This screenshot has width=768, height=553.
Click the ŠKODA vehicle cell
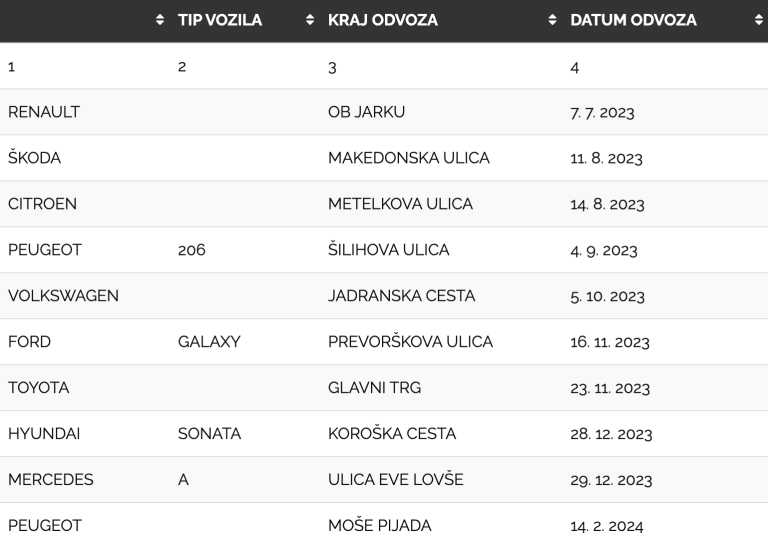35,158
